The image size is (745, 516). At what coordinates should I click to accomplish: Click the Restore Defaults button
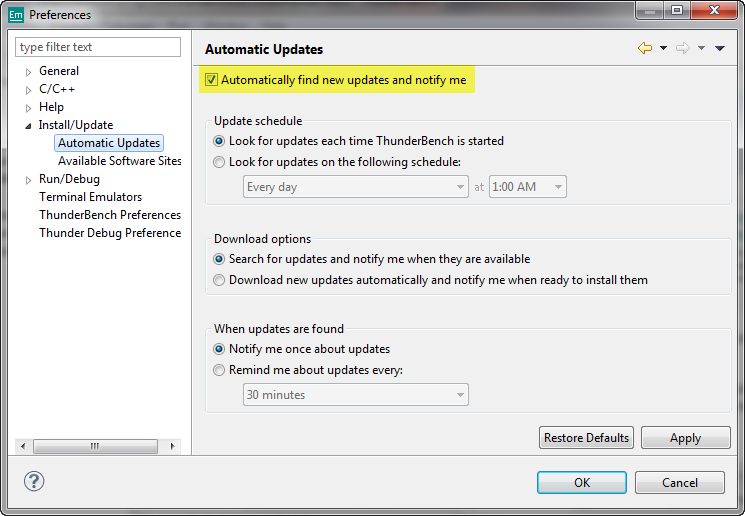tap(586, 438)
